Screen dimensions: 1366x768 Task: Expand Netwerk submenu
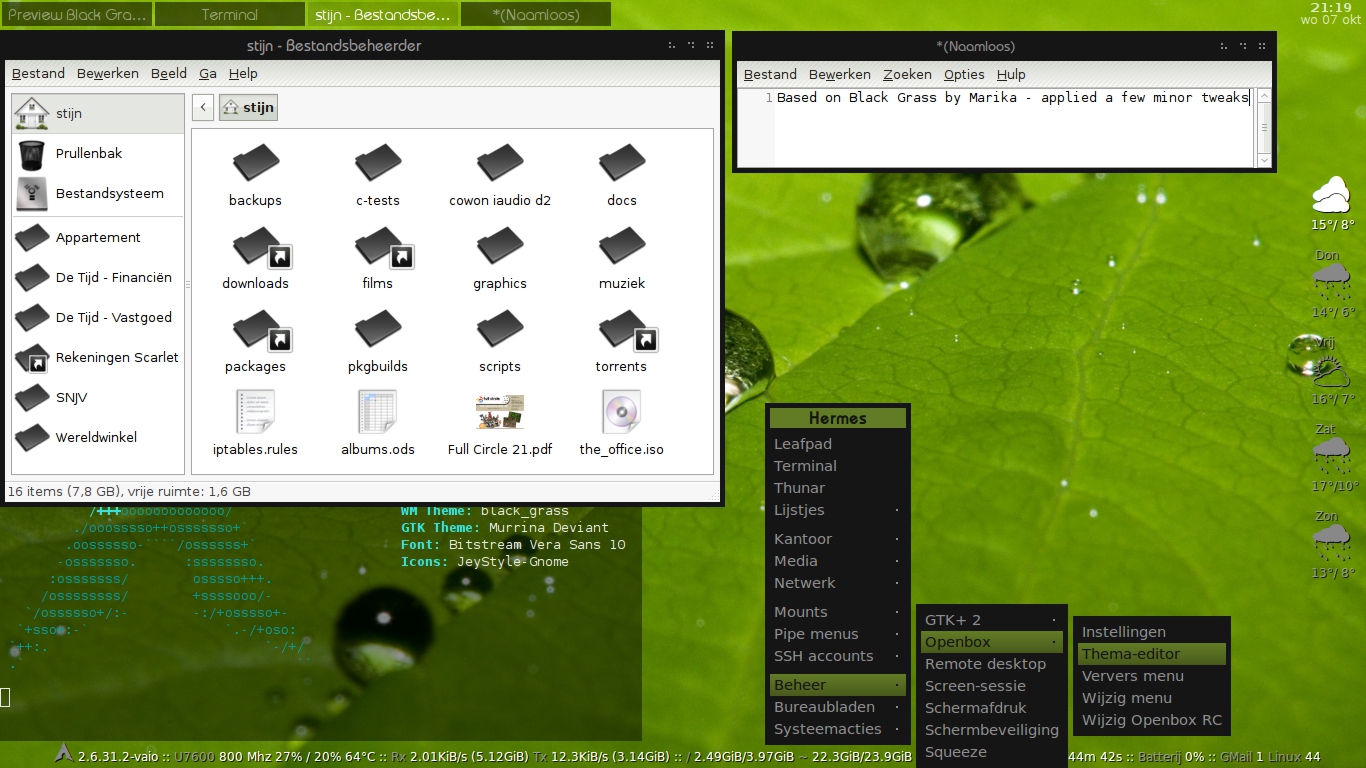pos(838,583)
